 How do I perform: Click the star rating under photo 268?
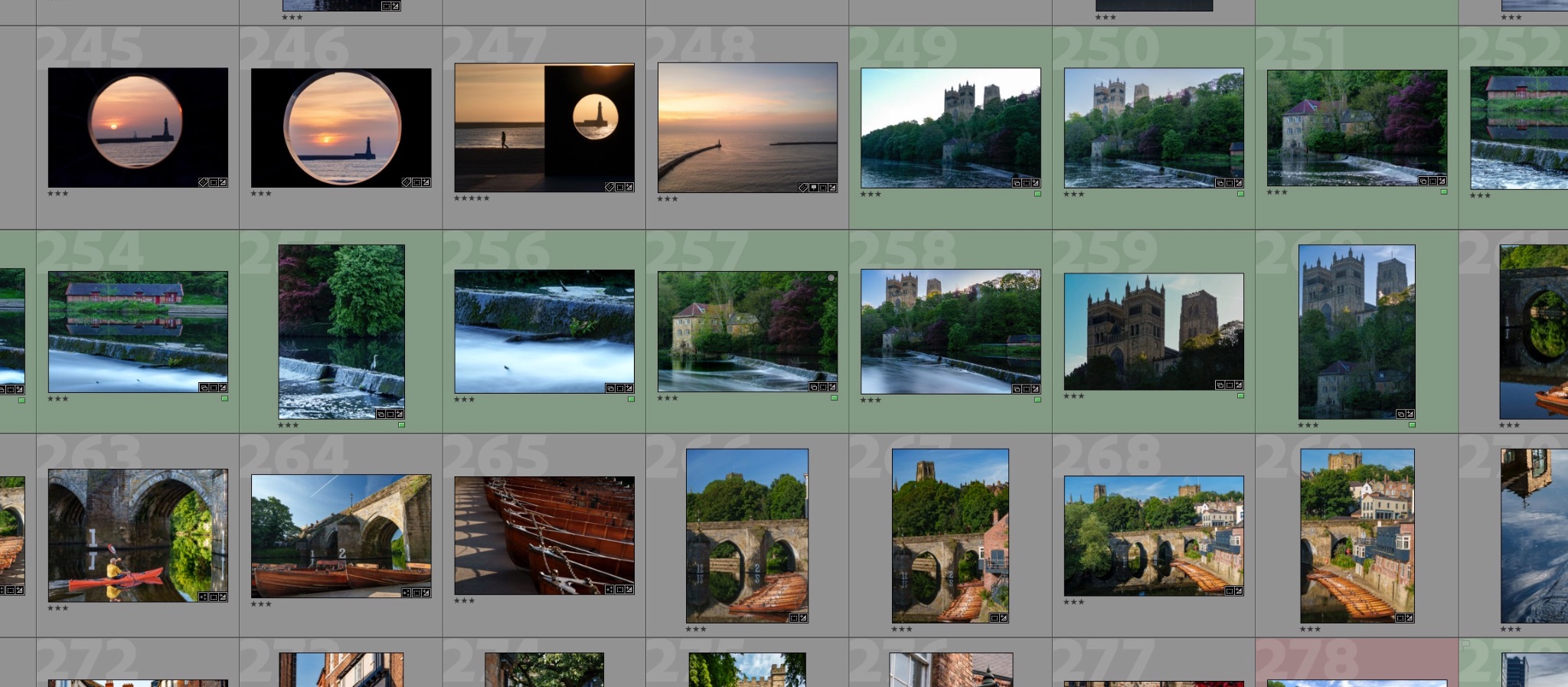pyautogui.click(x=1074, y=602)
